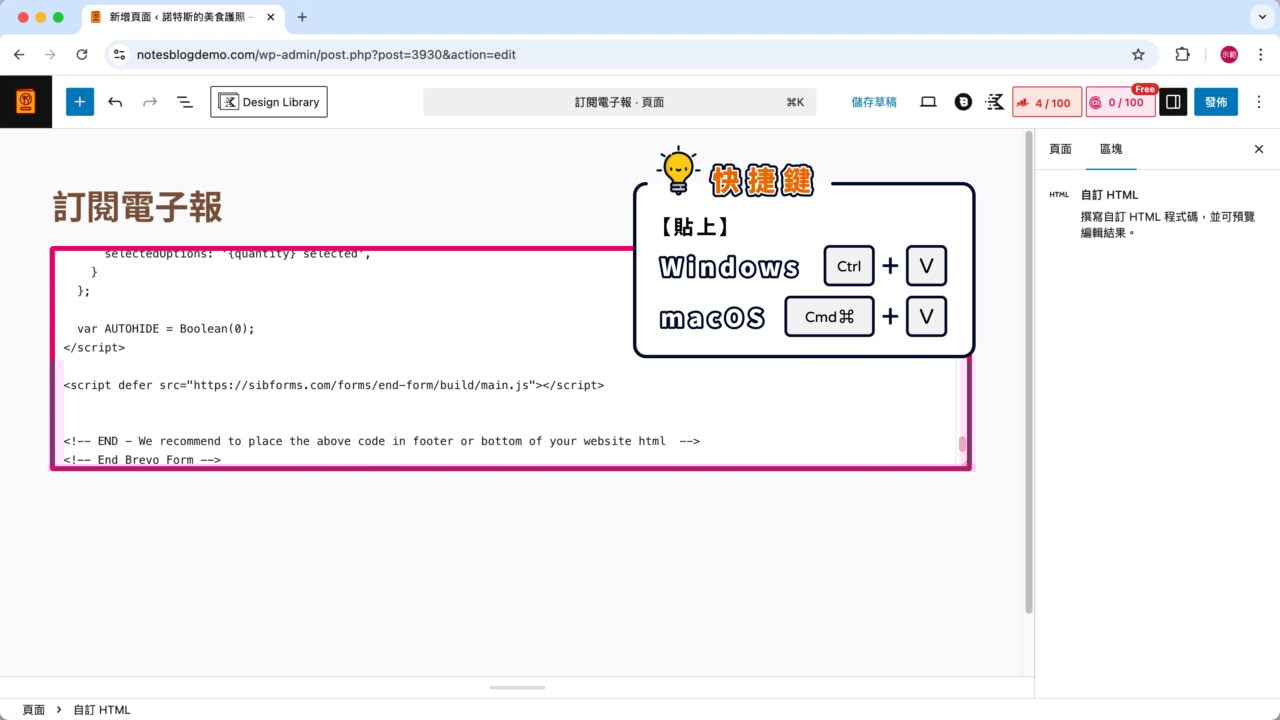
Task: Toggle the settings sidebar with the black panel icon
Action: pyautogui.click(x=1172, y=101)
